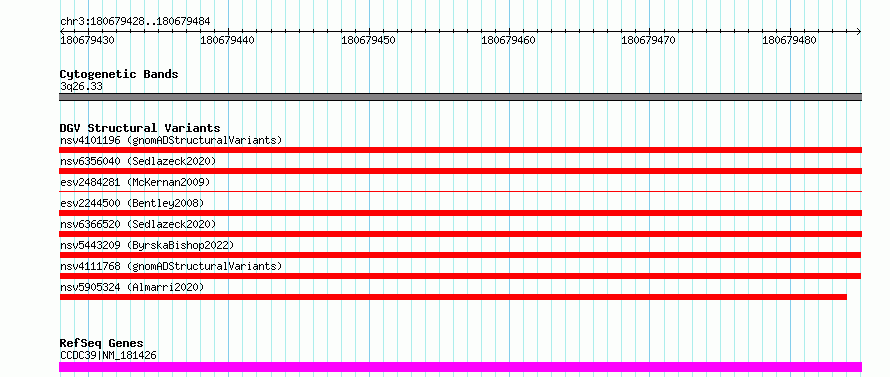Open variant esv2484281 (McKernan2009) label
890x377 pixels.
pos(135,182)
